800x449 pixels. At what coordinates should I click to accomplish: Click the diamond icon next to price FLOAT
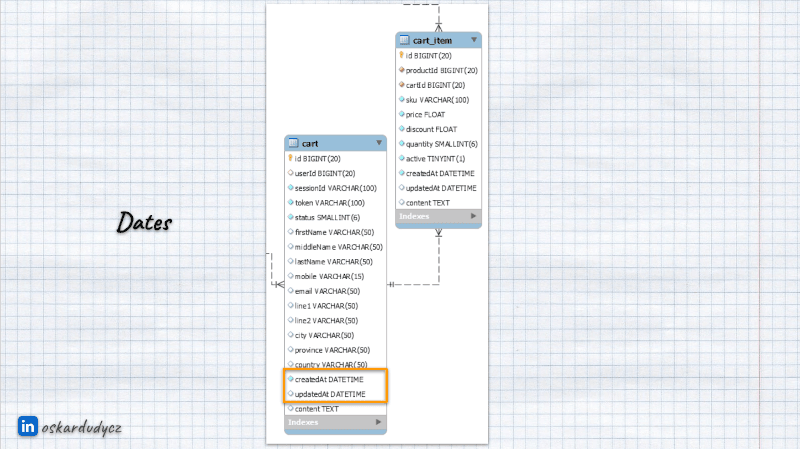click(402, 114)
